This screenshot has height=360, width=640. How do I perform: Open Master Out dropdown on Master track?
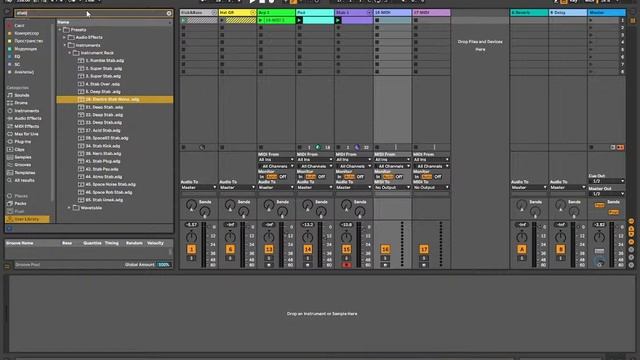point(606,193)
